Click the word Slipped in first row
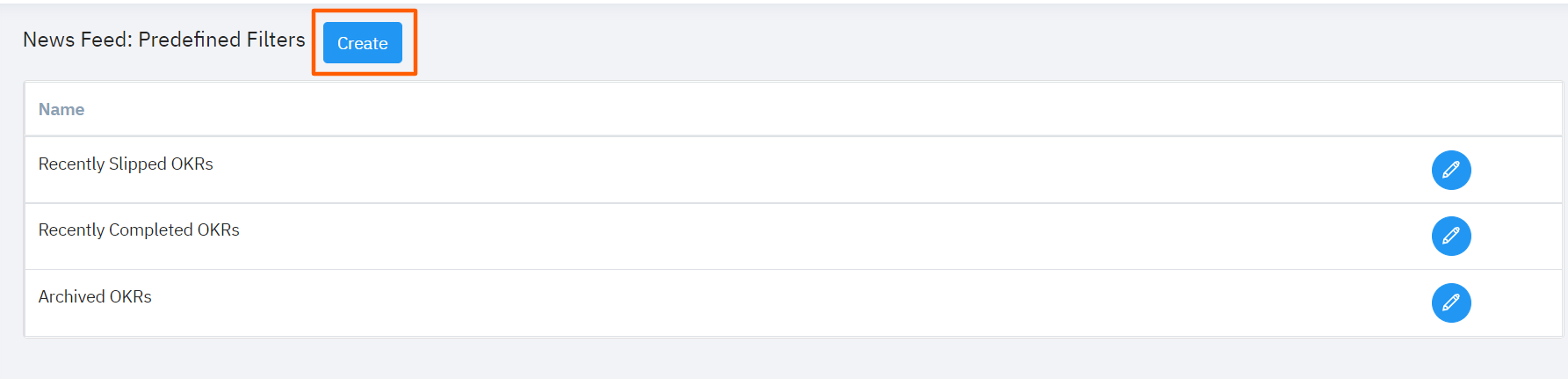Viewport: 1568px width, 379px height. pyautogui.click(x=137, y=164)
